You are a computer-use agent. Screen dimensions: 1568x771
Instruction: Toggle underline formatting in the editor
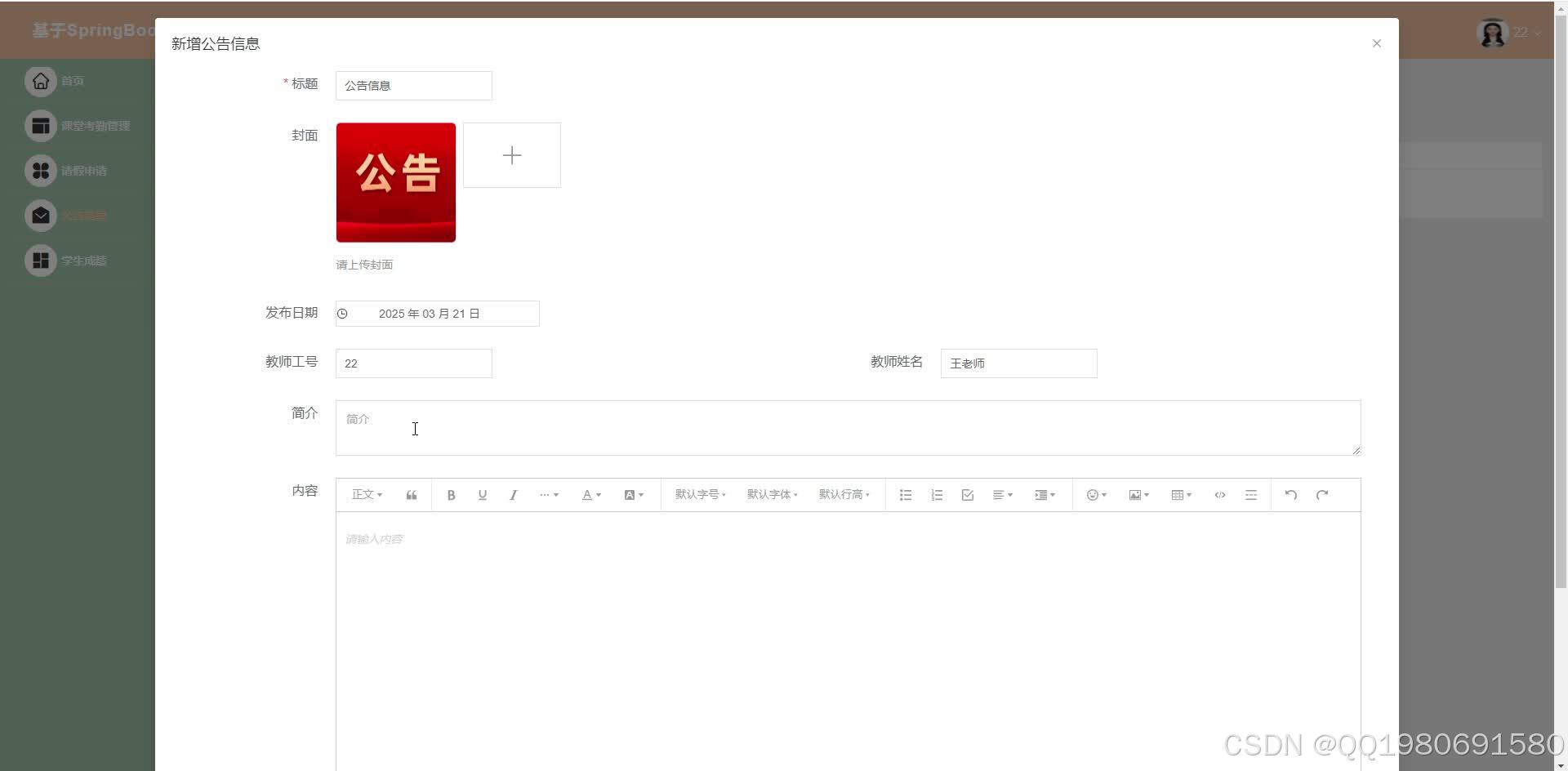pos(482,494)
